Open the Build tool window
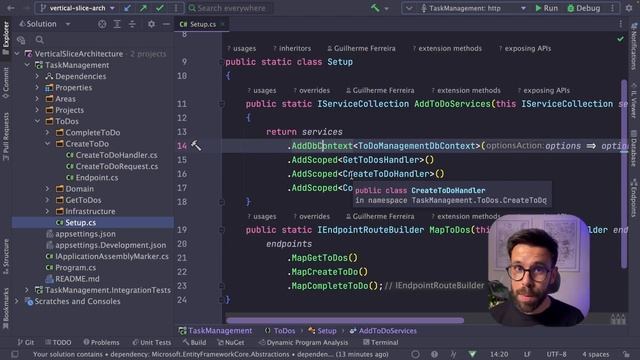Viewport: 640px width, 360px height. (x=195, y=342)
